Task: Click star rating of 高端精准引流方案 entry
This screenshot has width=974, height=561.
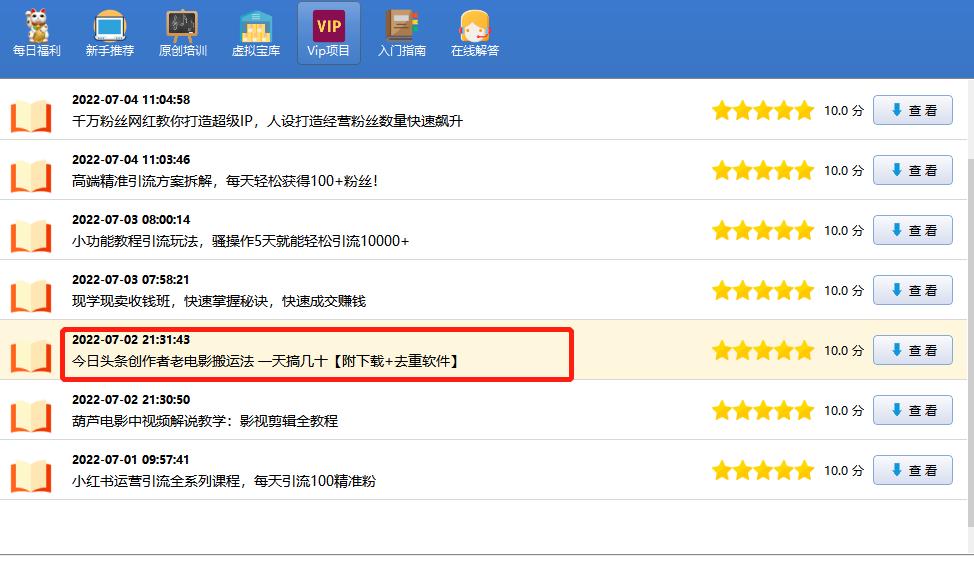Action: (763, 170)
